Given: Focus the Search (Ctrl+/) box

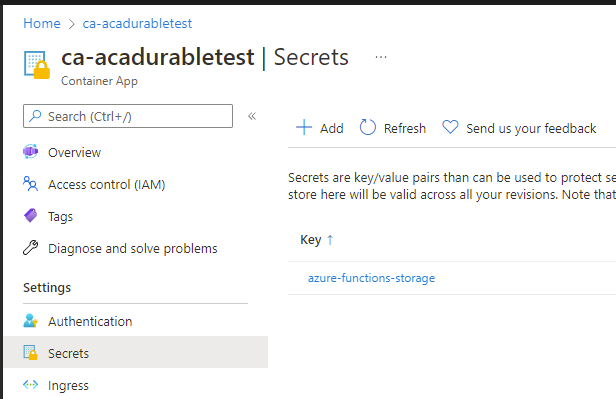Looking at the screenshot, I should (x=128, y=116).
